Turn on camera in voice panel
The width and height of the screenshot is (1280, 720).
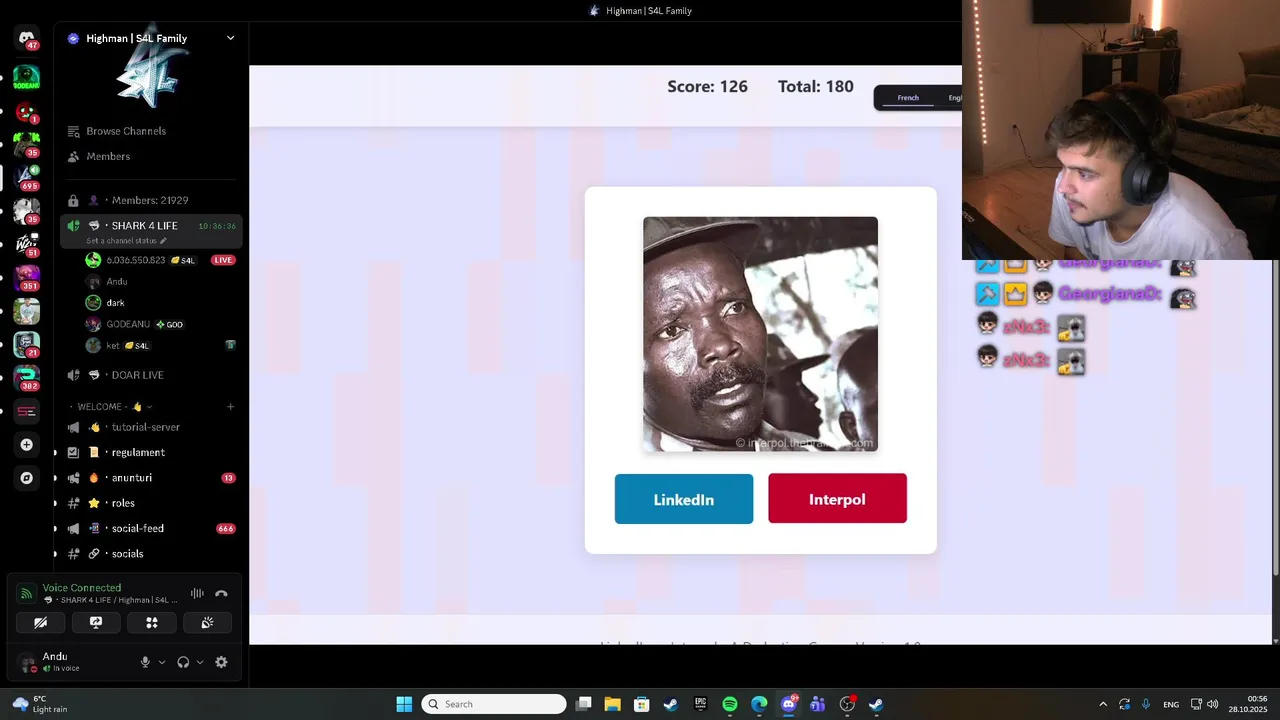click(x=40, y=622)
